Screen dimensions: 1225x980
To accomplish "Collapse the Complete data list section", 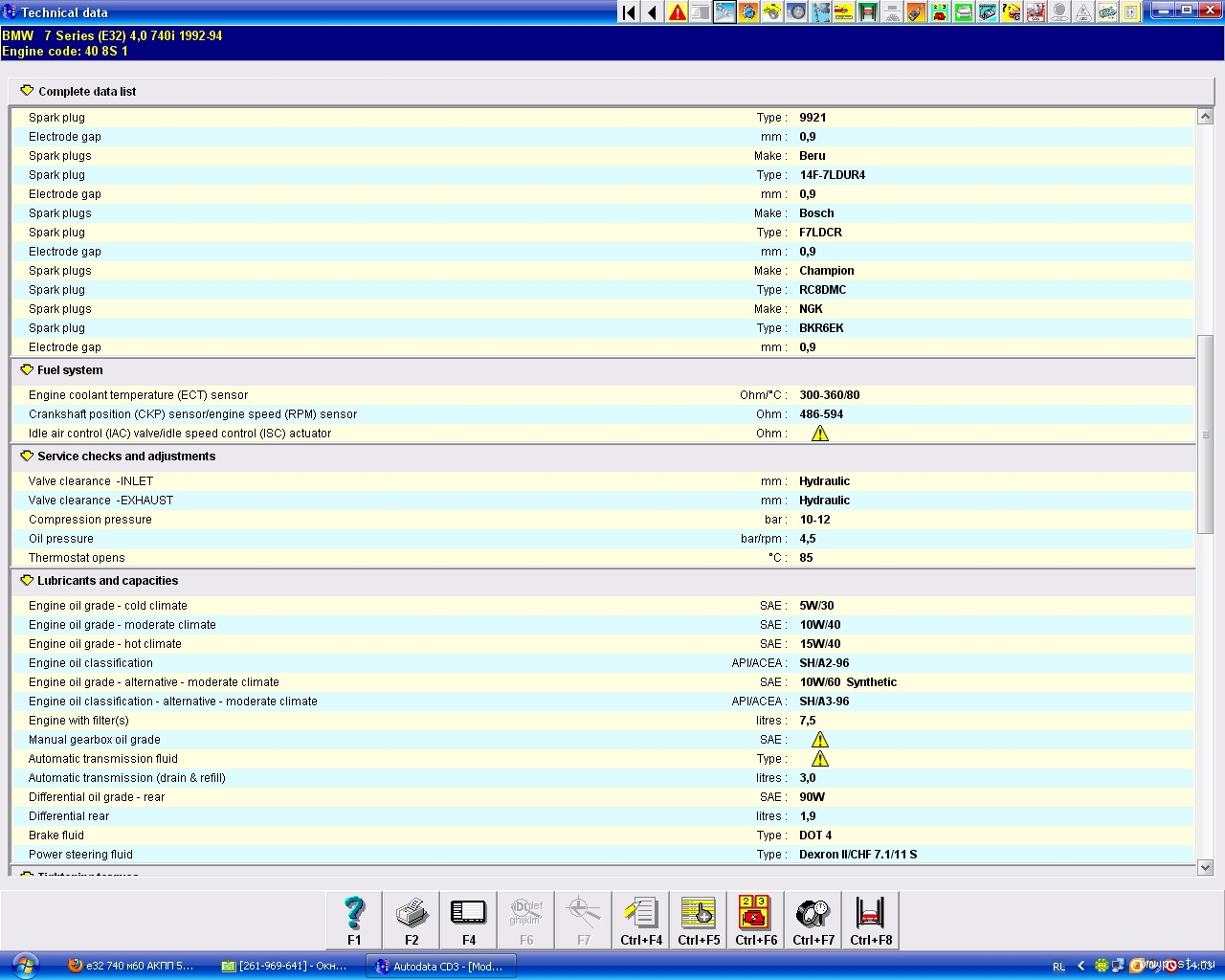I will (x=27, y=91).
